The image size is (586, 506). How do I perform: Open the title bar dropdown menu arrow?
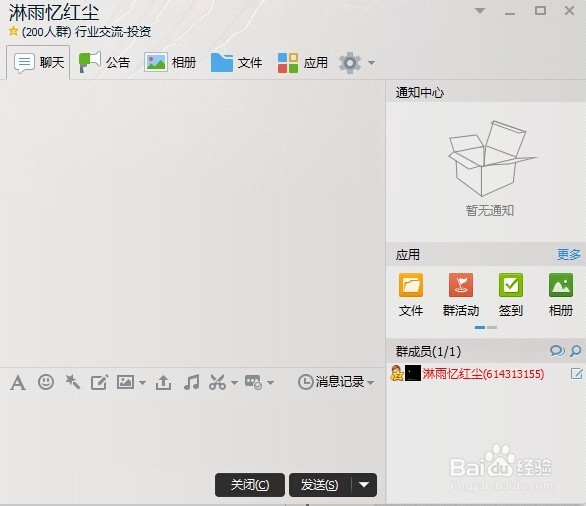(x=480, y=11)
